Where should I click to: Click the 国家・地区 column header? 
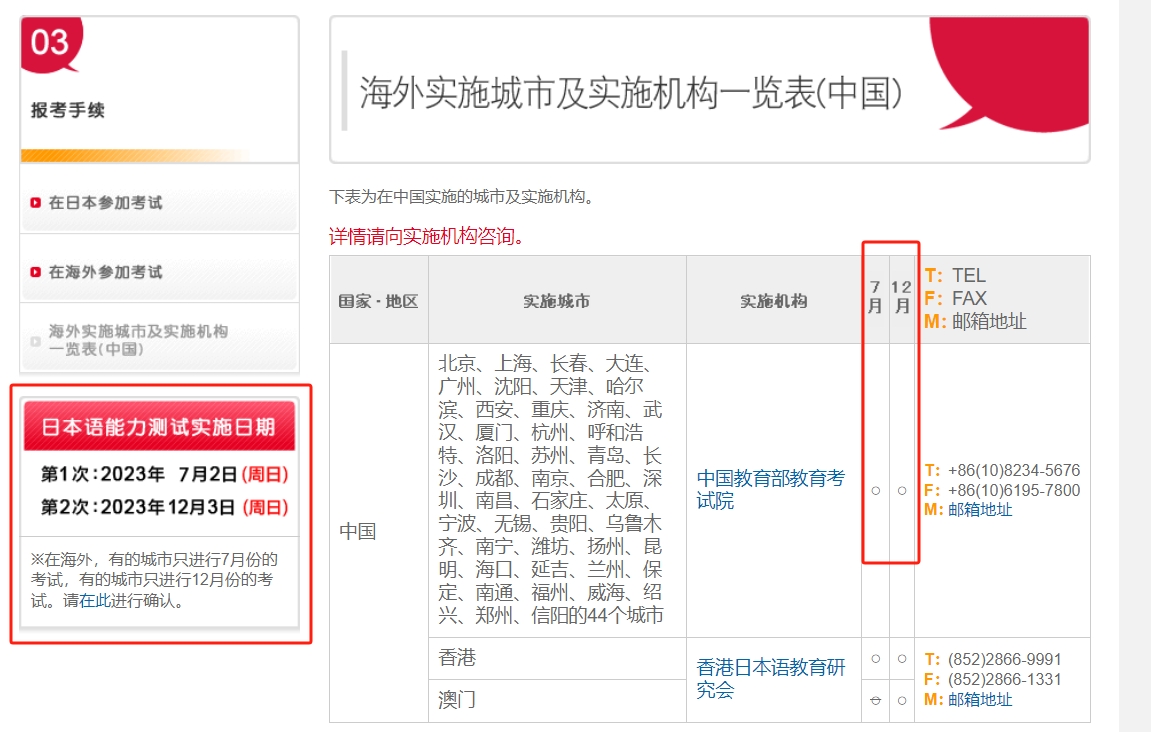pyautogui.click(x=379, y=301)
